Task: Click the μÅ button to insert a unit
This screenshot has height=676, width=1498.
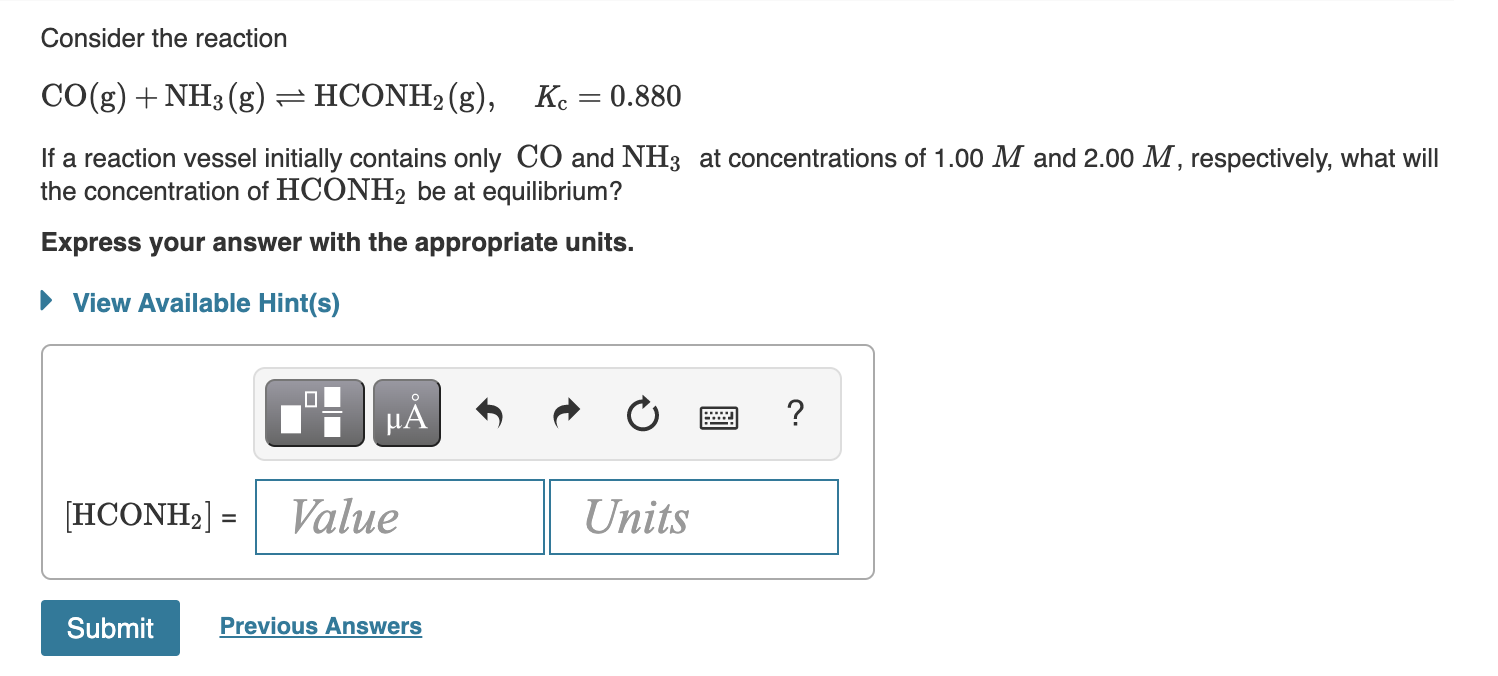Action: [x=405, y=412]
